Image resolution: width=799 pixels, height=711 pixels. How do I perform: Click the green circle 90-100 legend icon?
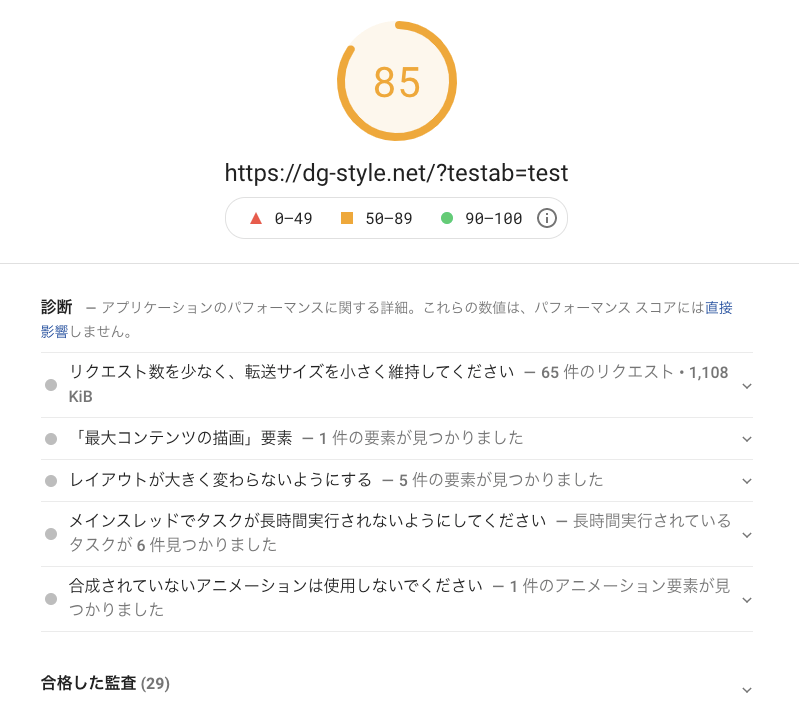(x=447, y=218)
